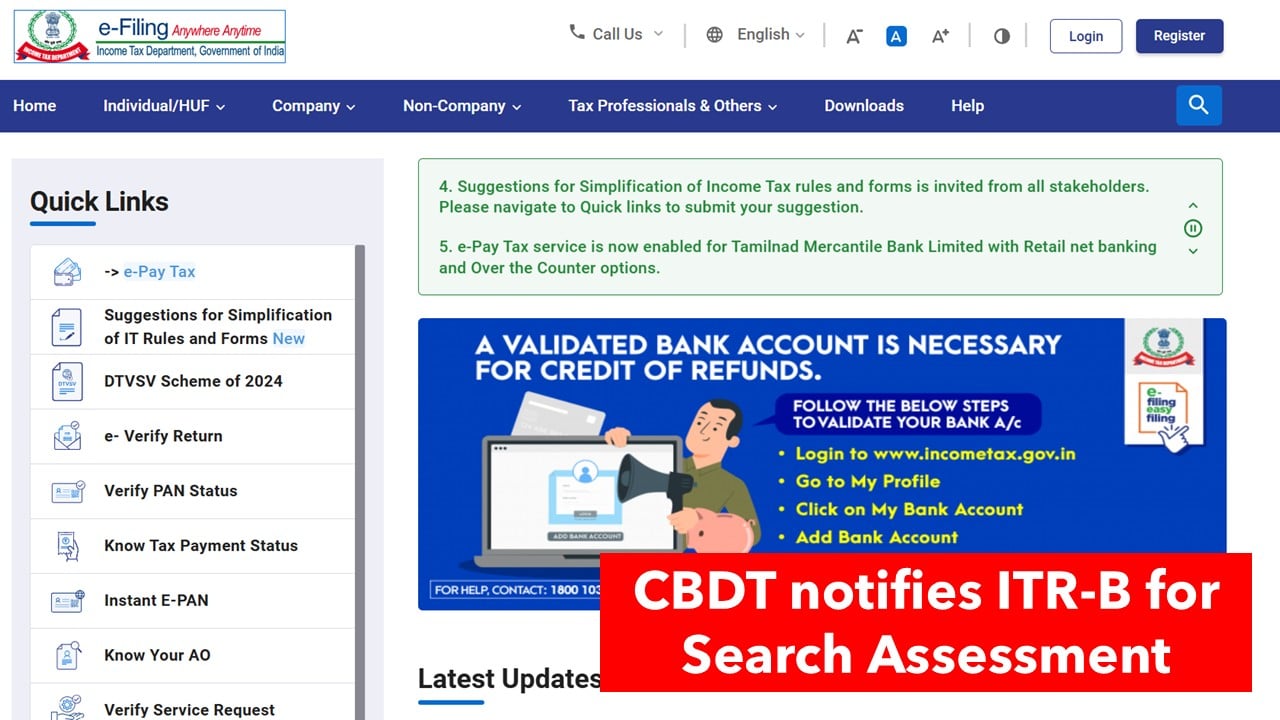Click announcement 4 about simplification suggestions
This screenshot has width=1280, height=720.
pos(794,197)
